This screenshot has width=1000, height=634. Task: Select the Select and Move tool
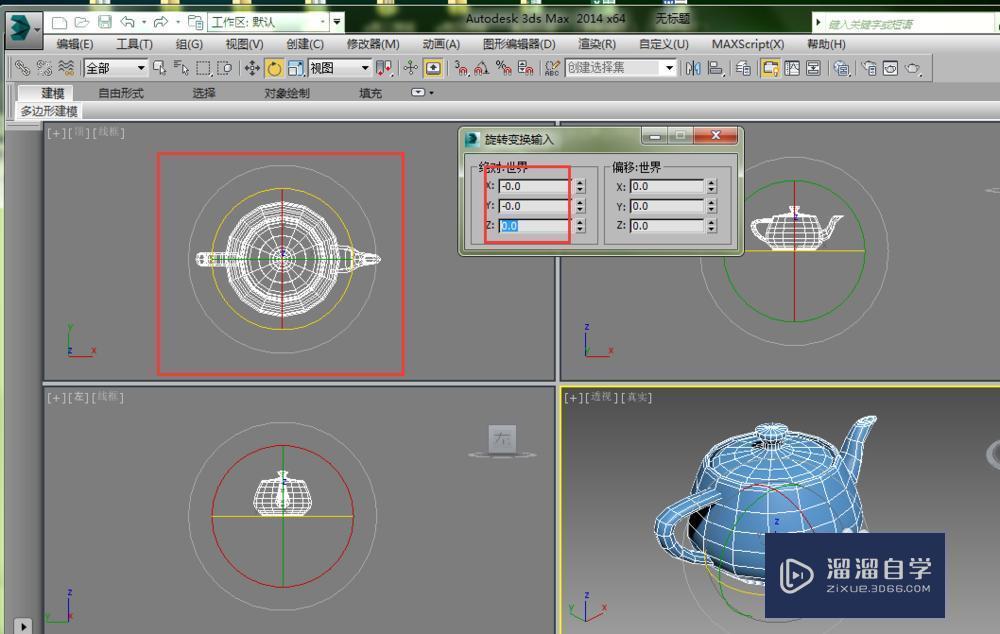click(251, 67)
